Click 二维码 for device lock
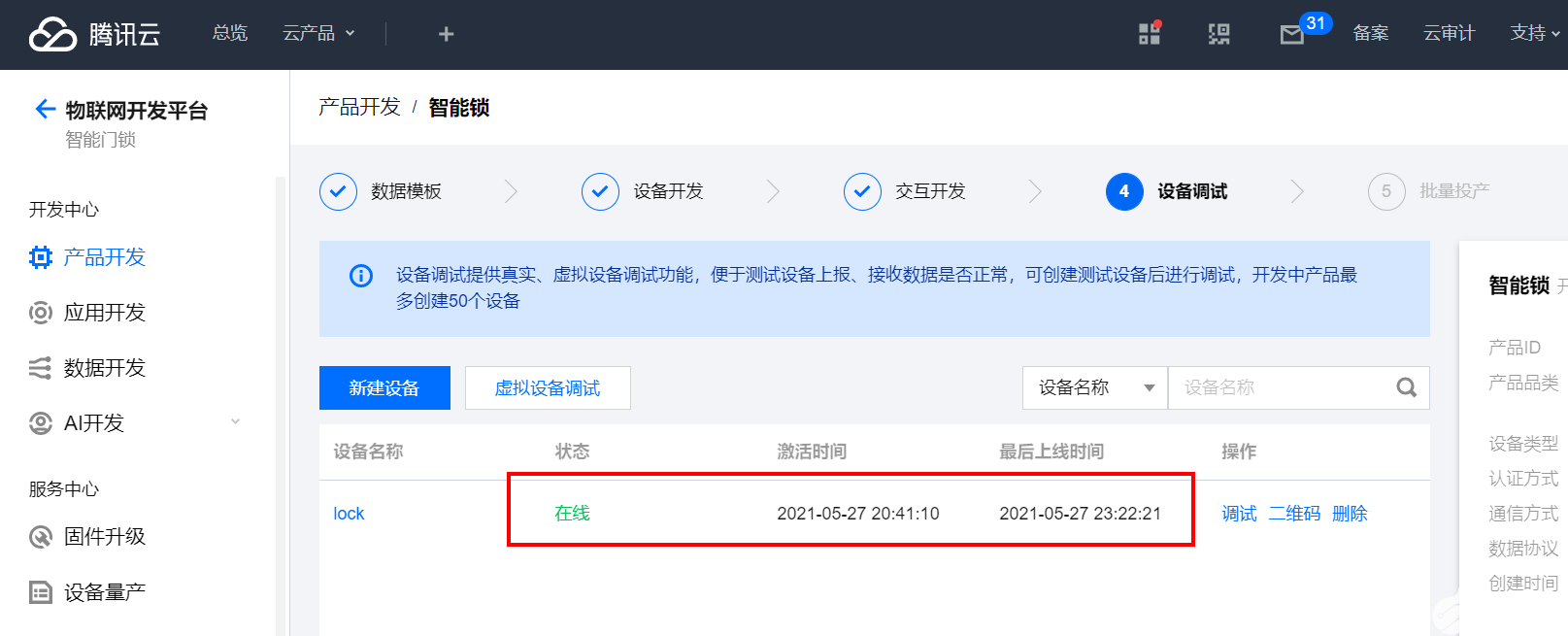The width and height of the screenshot is (1568, 636). pyautogui.click(x=1294, y=514)
